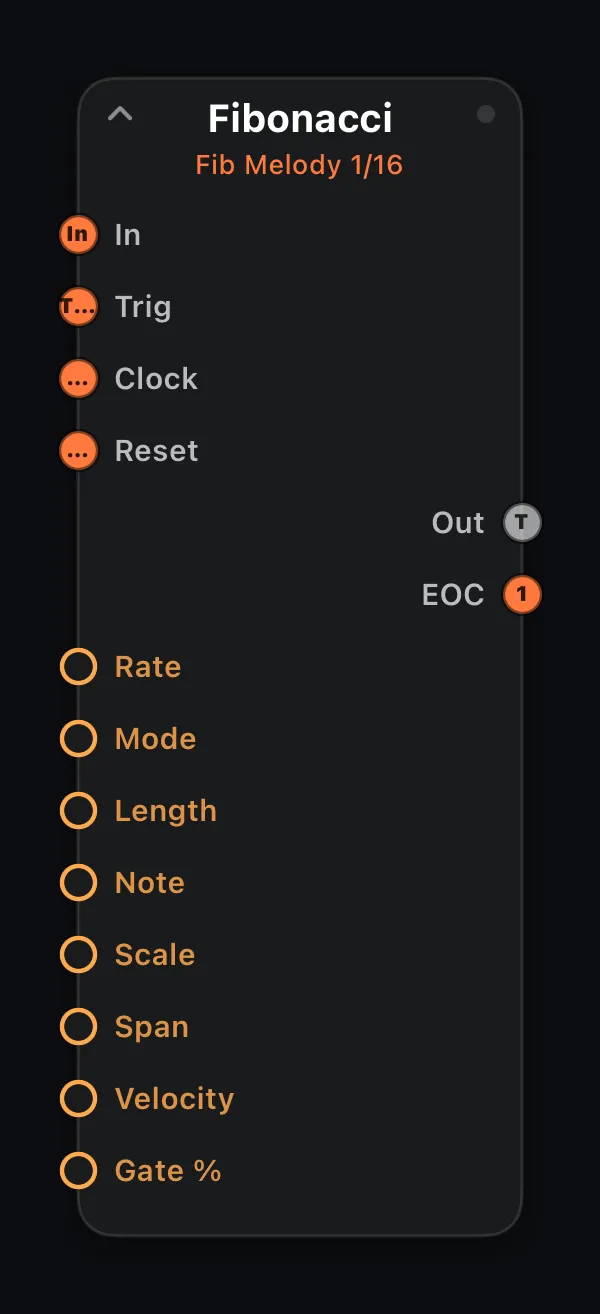
Task: Select the Scale parameter port circle
Action: pos(78,955)
